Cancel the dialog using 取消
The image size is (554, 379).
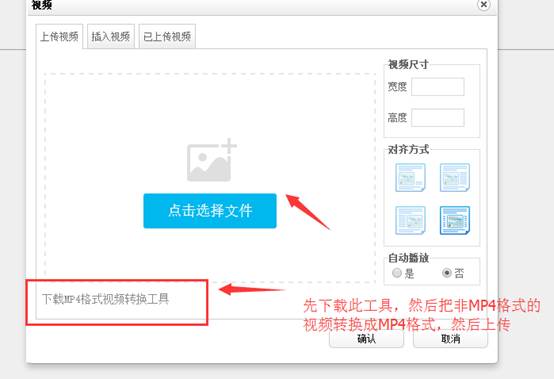click(450, 339)
